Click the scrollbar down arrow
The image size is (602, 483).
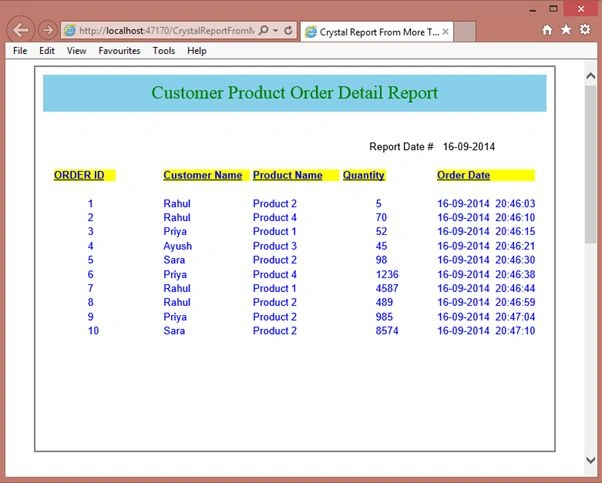(590, 459)
